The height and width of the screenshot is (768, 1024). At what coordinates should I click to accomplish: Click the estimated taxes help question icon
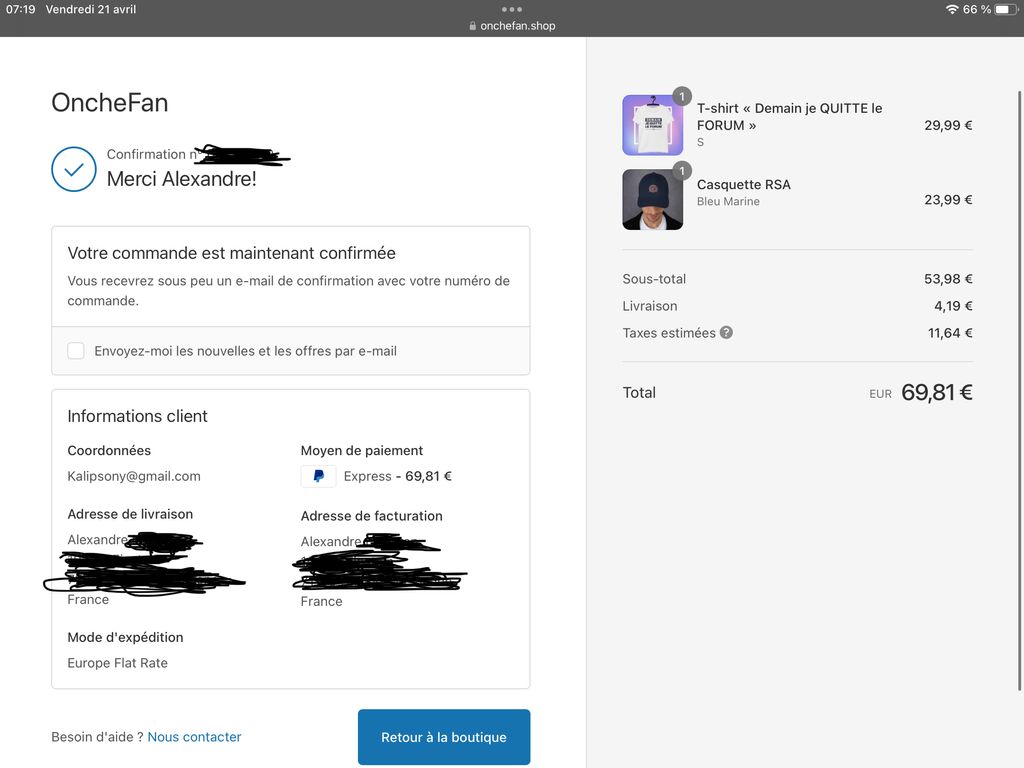tap(726, 332)
